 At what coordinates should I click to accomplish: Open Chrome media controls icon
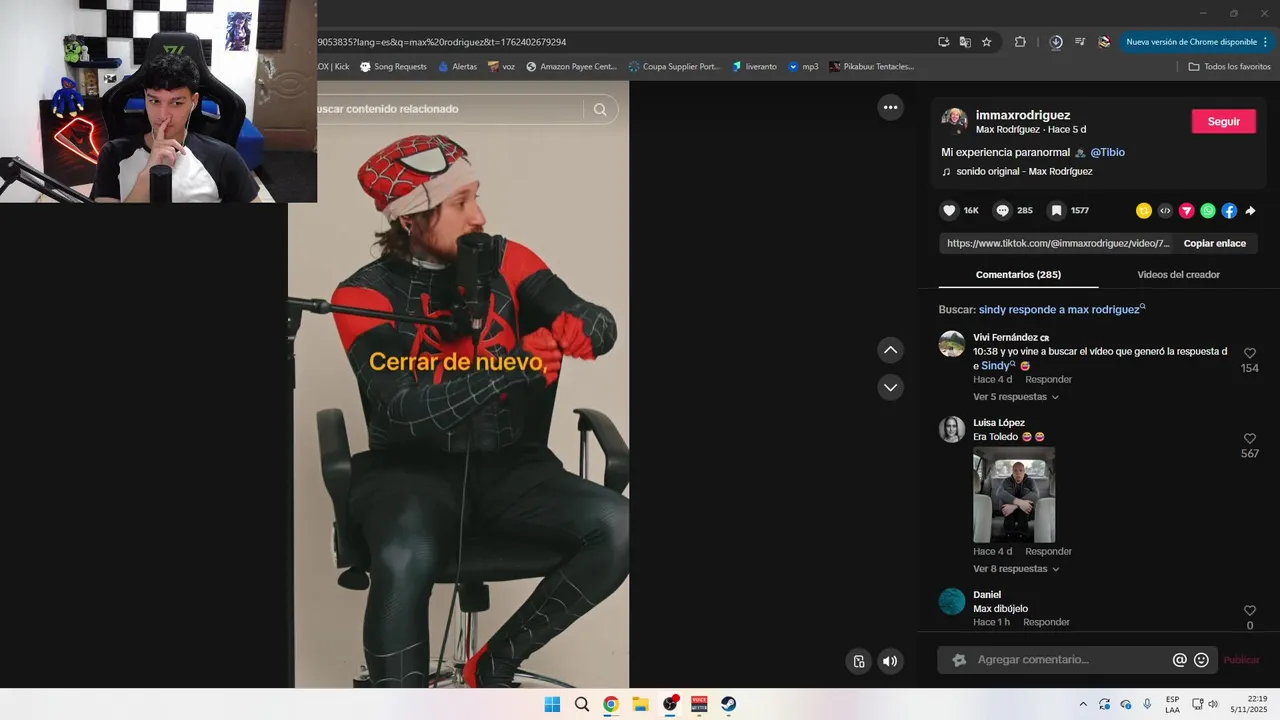click(x=1080, y=42)
